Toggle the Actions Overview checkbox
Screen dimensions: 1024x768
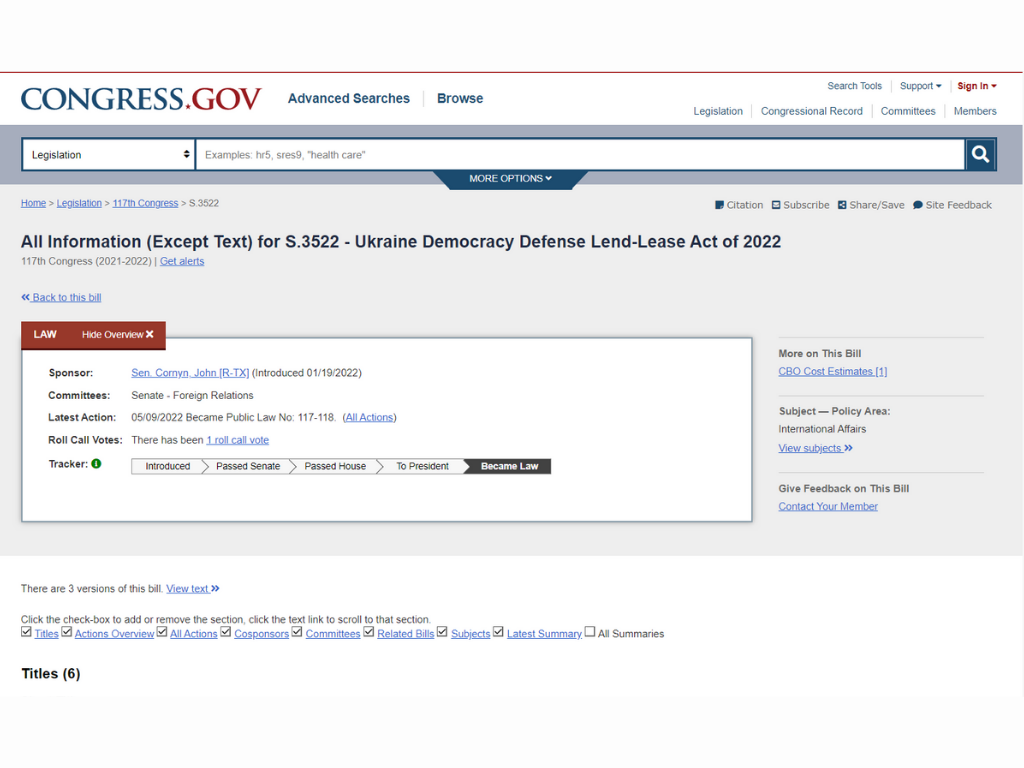[67, 632]
